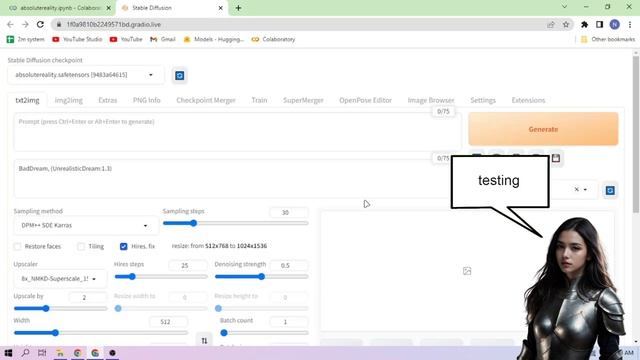The width and height of the screenshot is (640, 360).
Task: Open Chrome extensions puzzle icon
Action: pyautogui.click(x=584, y=24)
